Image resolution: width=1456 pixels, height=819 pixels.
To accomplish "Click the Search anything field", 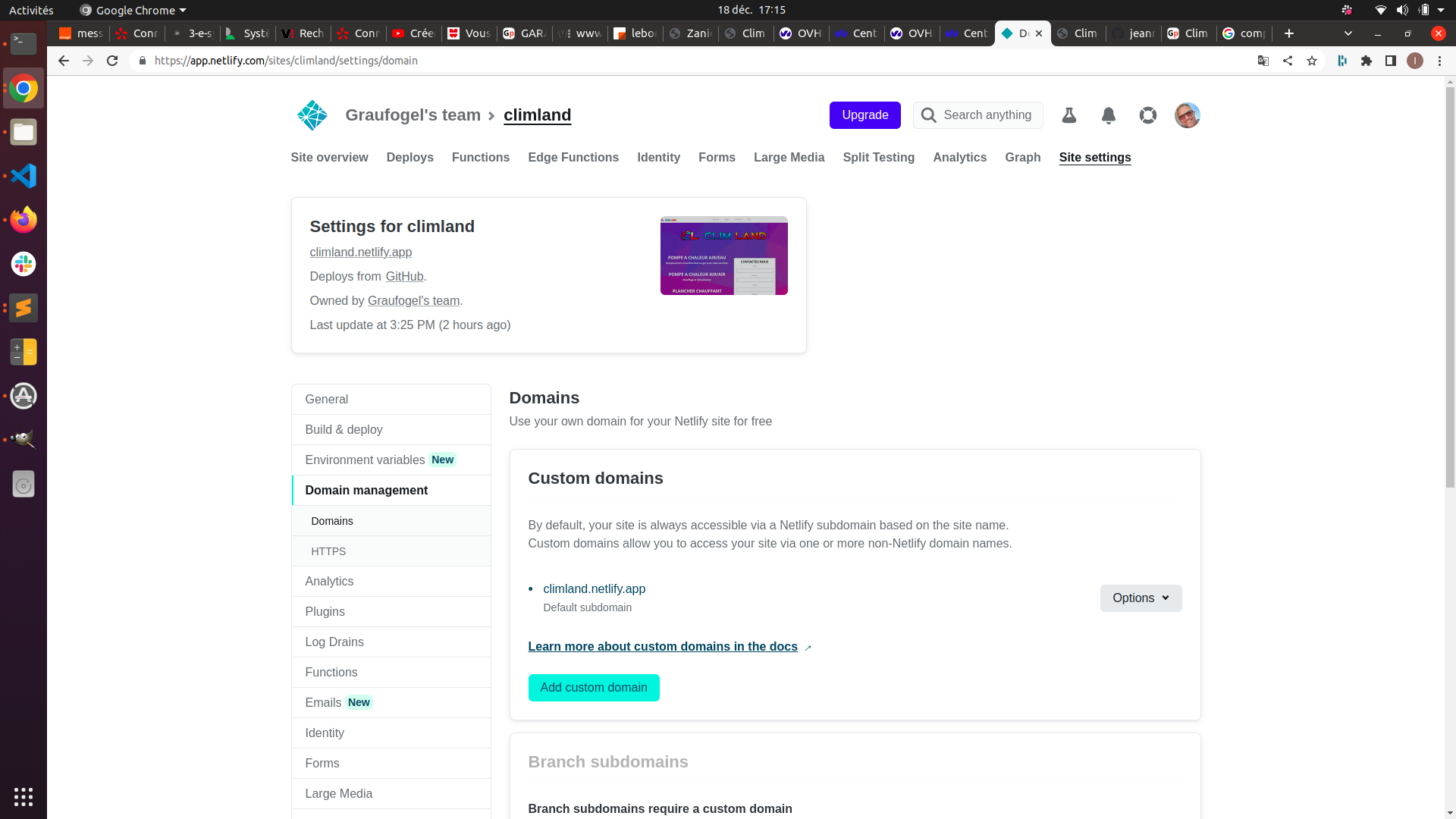I will pos(987,115).
